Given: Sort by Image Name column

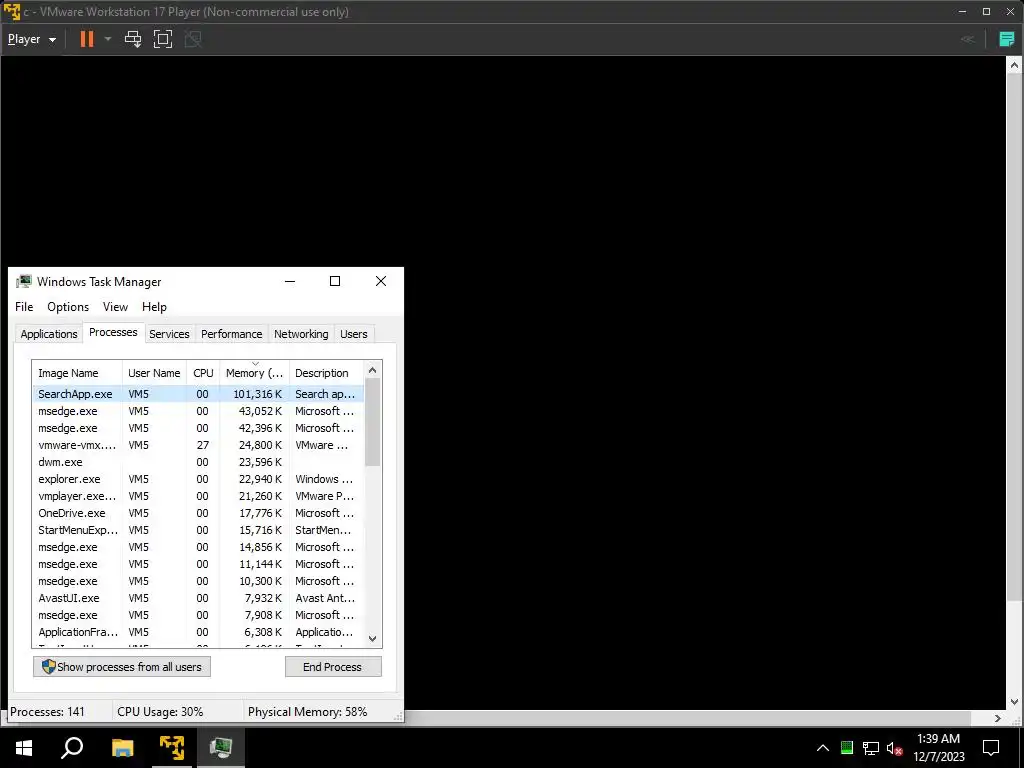Looking at the screenshot, I should (77, 373).
